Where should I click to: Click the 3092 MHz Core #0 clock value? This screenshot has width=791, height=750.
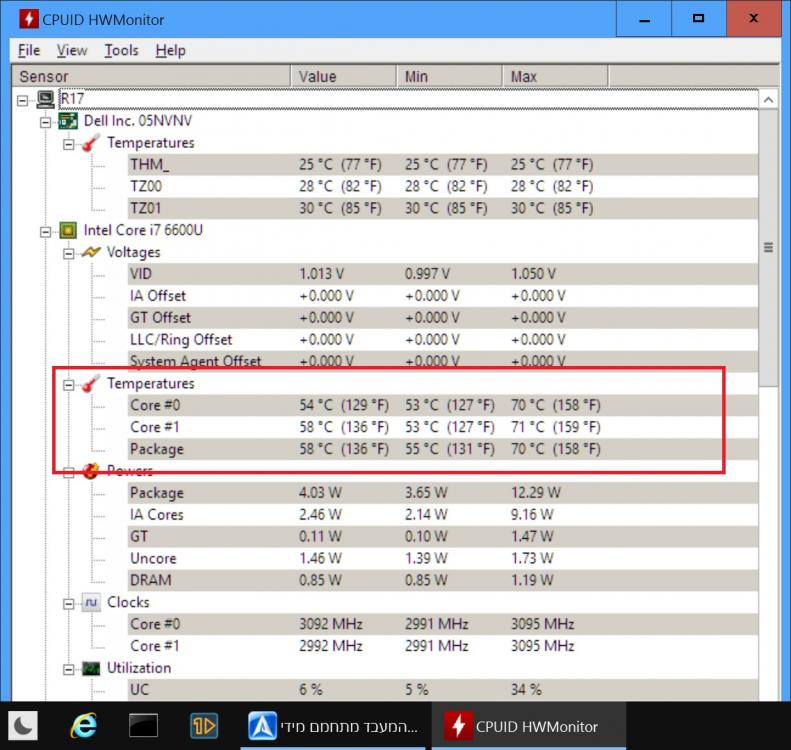330,624
